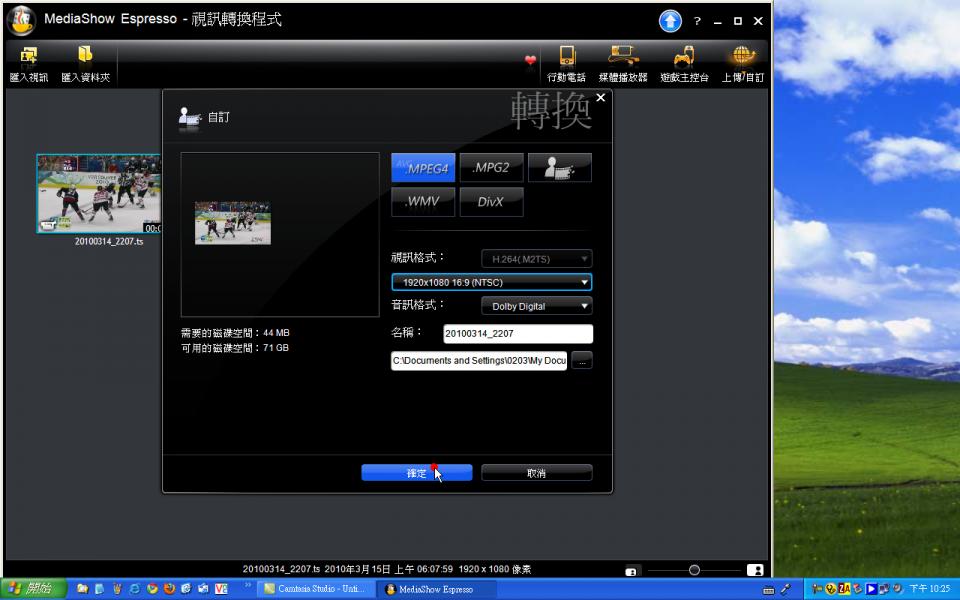Click the language bar keyboard icon
The image size is (960, 600).
[769, 590]
